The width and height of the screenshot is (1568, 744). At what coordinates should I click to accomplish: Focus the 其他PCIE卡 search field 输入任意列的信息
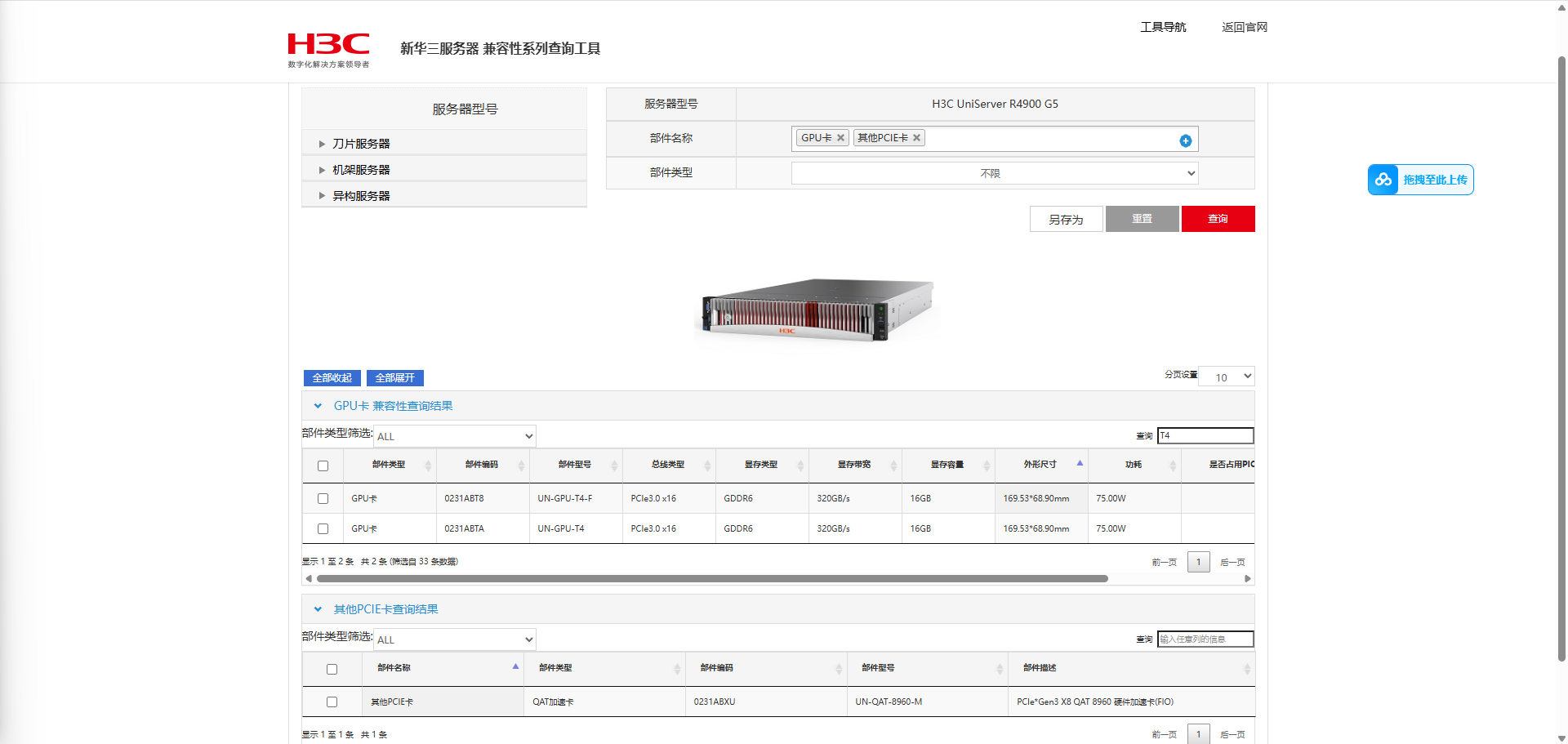coord(1205,639)
